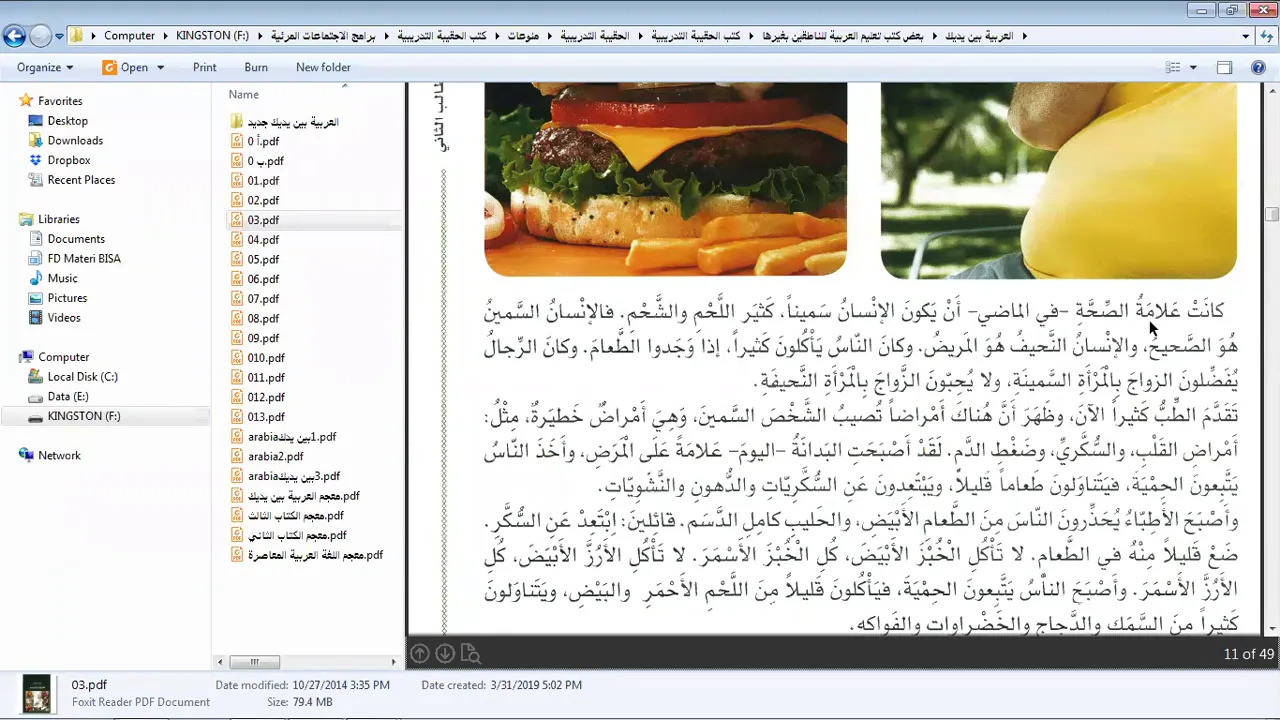Open Recent Places in Favorites

81,180
